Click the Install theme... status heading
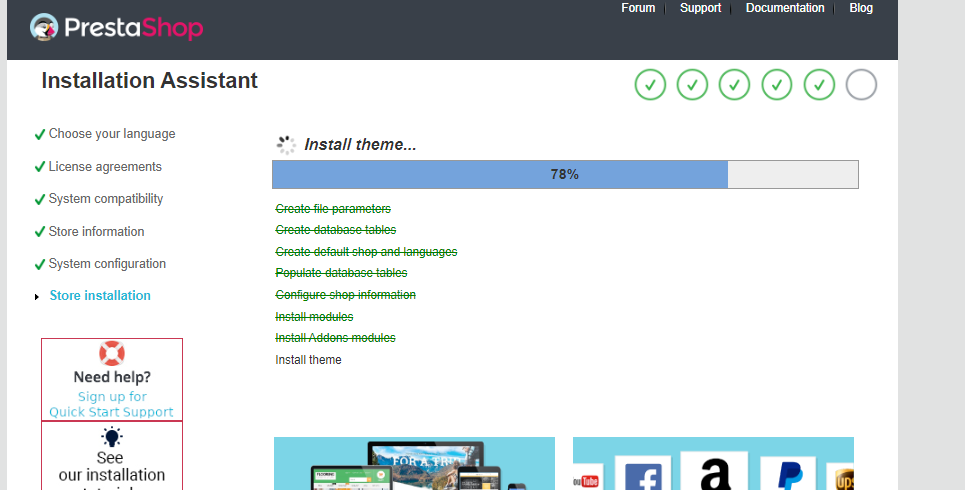This screenshot has height=490, width=965. click(360, 145)
